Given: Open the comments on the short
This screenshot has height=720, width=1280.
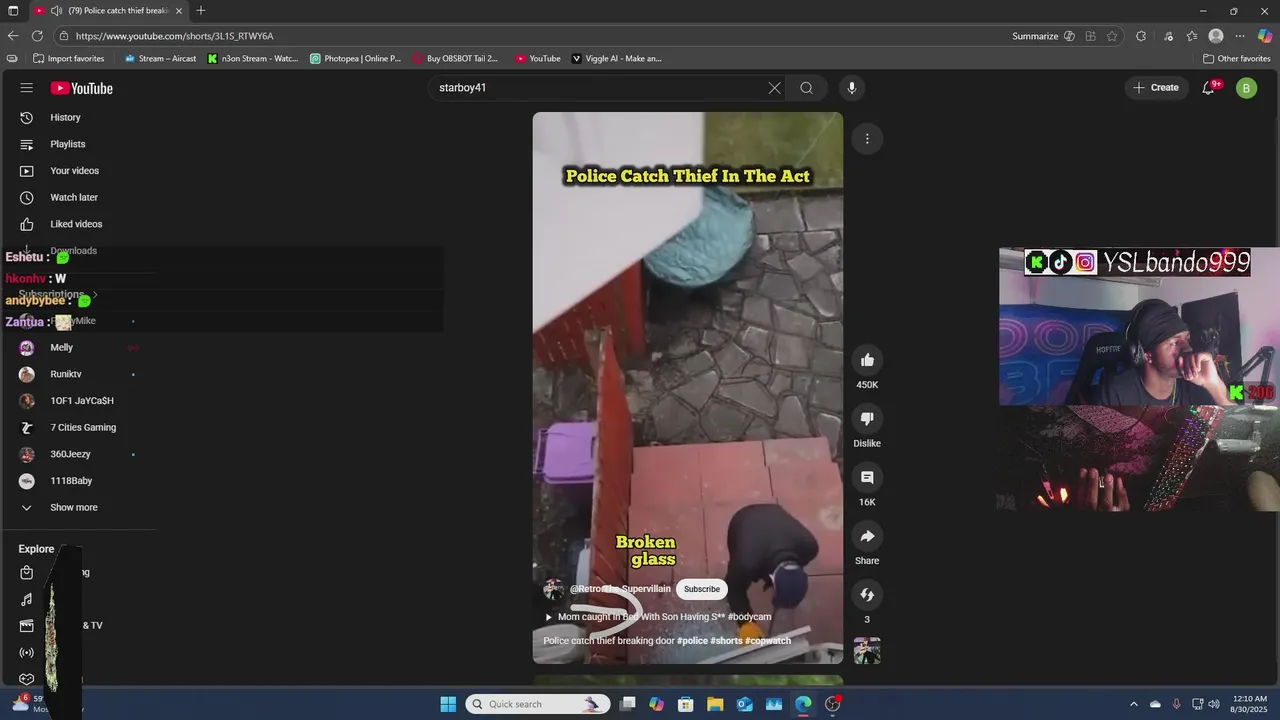Looking at the screenshot, I should click(x=867, y=477).
